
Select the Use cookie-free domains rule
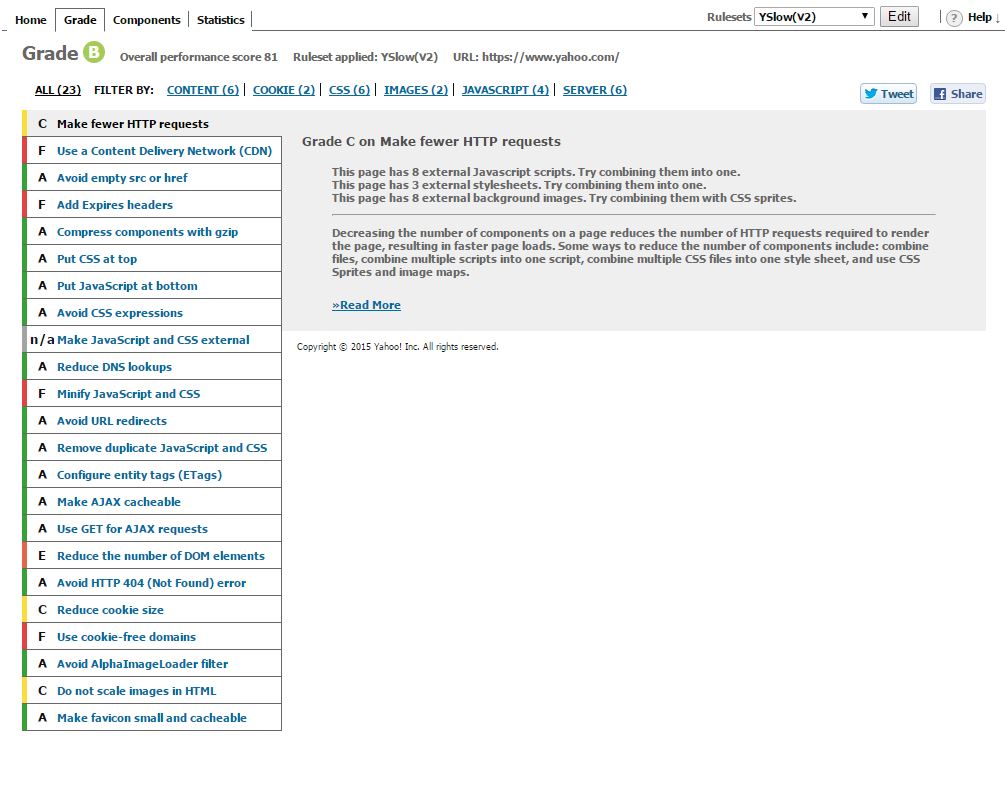[153, 636]
